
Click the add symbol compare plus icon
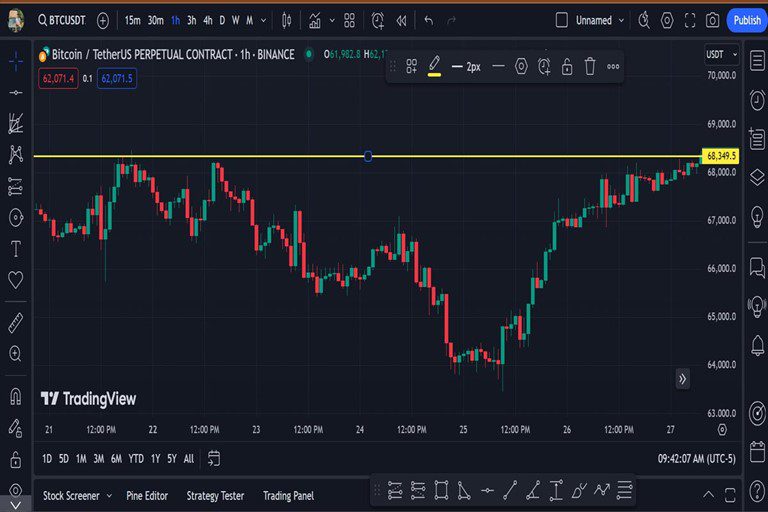pos(103,21)
